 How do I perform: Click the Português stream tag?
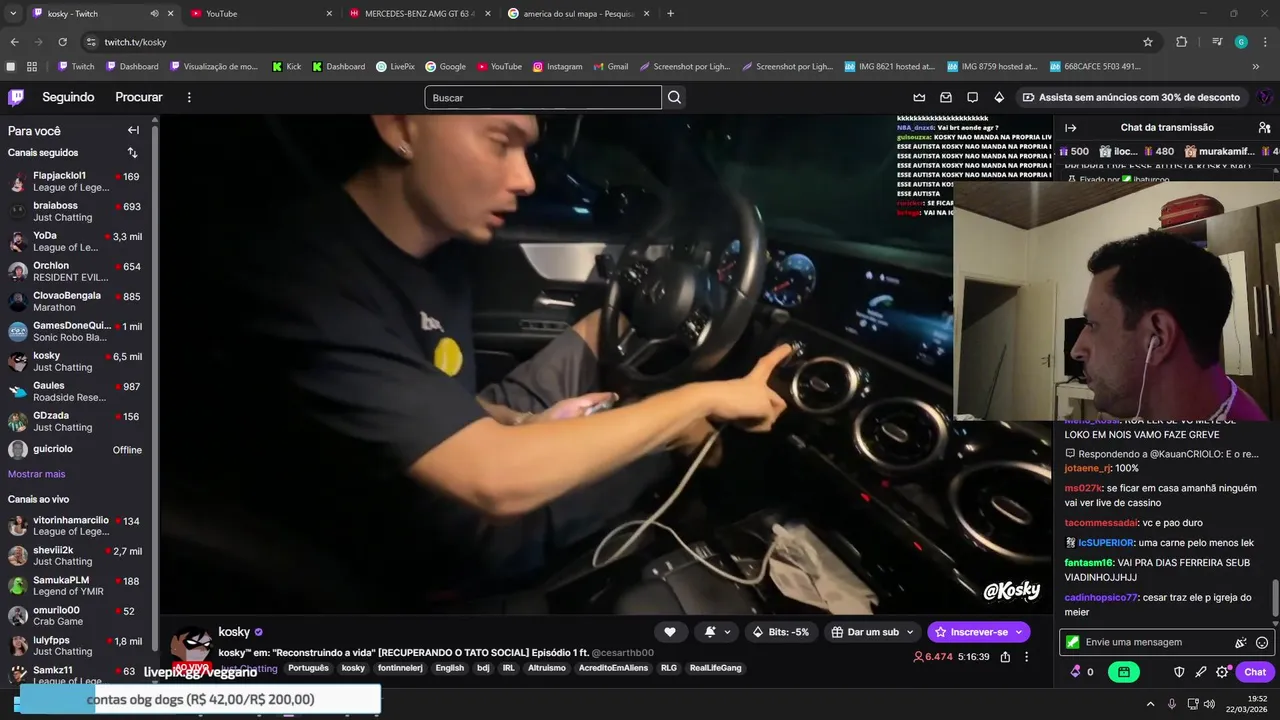(308, 668)
